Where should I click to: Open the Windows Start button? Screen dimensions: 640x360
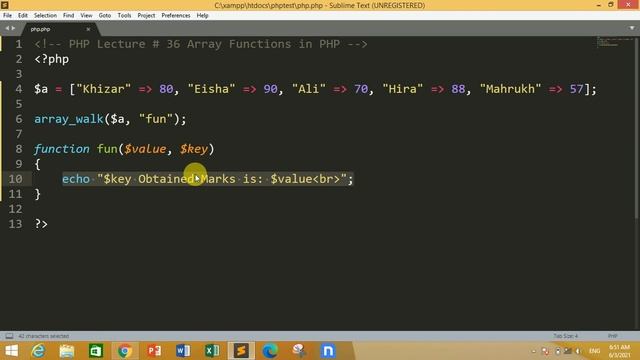pyautogui.click(x=11, y=351)
